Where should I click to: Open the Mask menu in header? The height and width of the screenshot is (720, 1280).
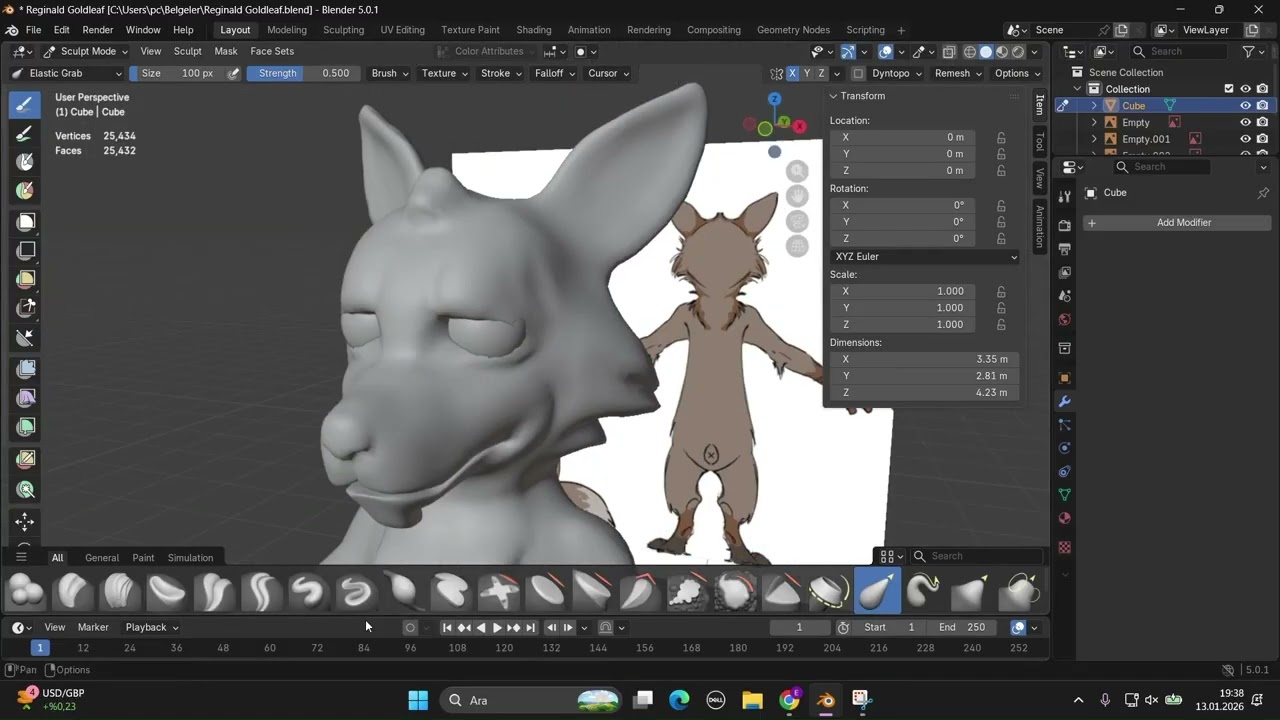click(226, 51)
